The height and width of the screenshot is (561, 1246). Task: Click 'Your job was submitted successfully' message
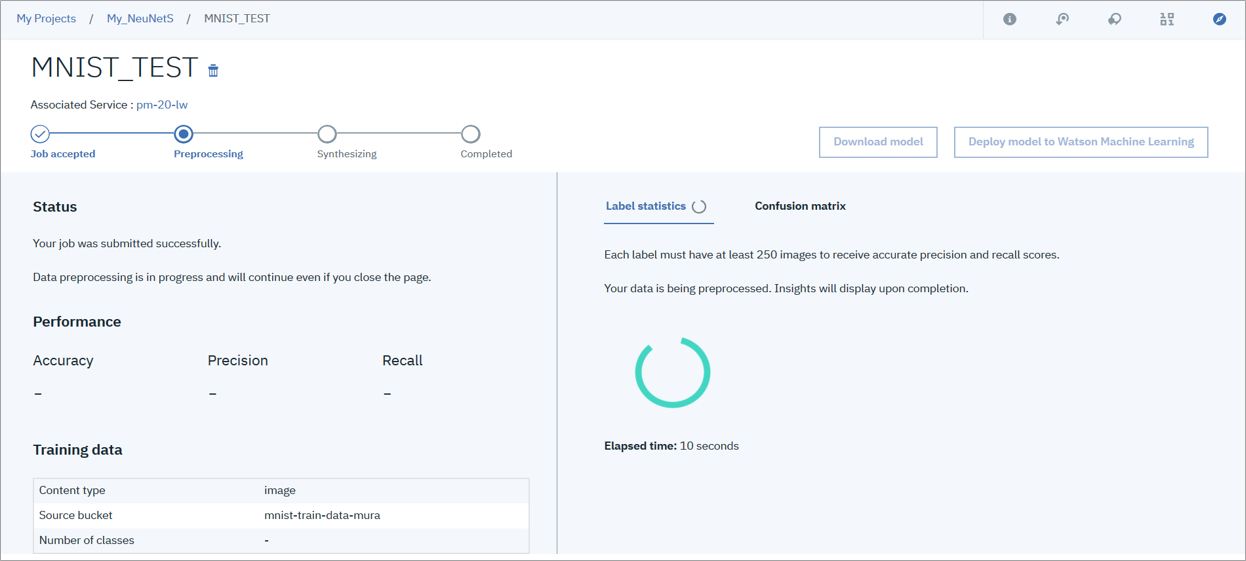tap(127, 244)
